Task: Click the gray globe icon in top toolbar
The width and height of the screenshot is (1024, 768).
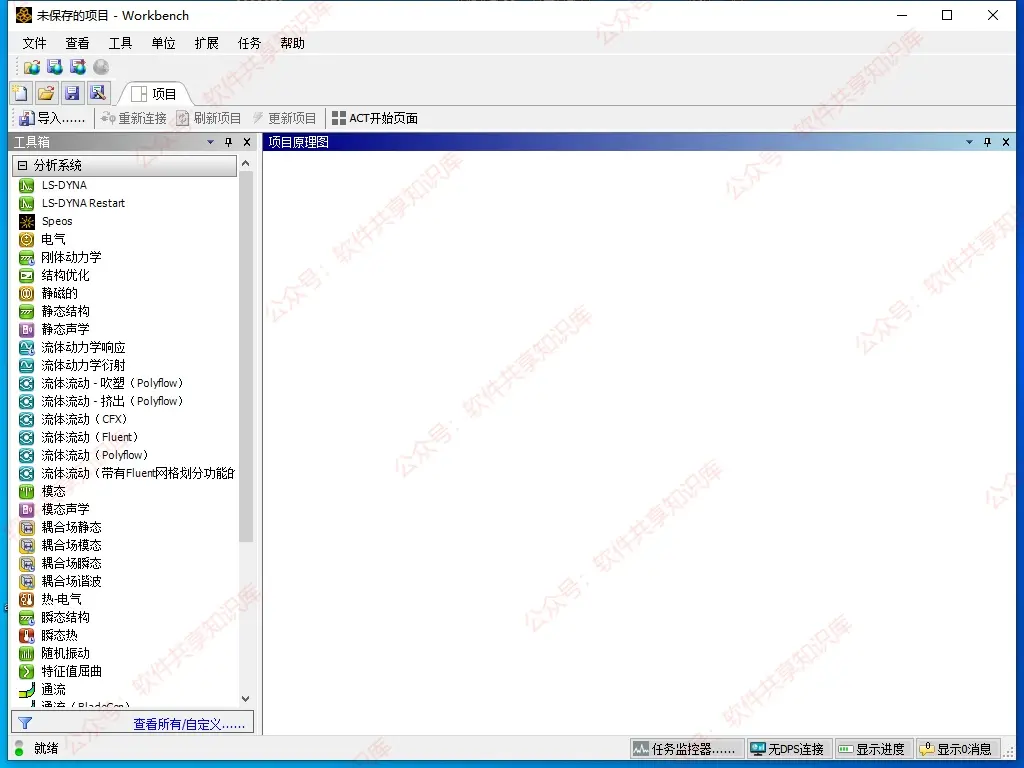Action: coord(101,67)
